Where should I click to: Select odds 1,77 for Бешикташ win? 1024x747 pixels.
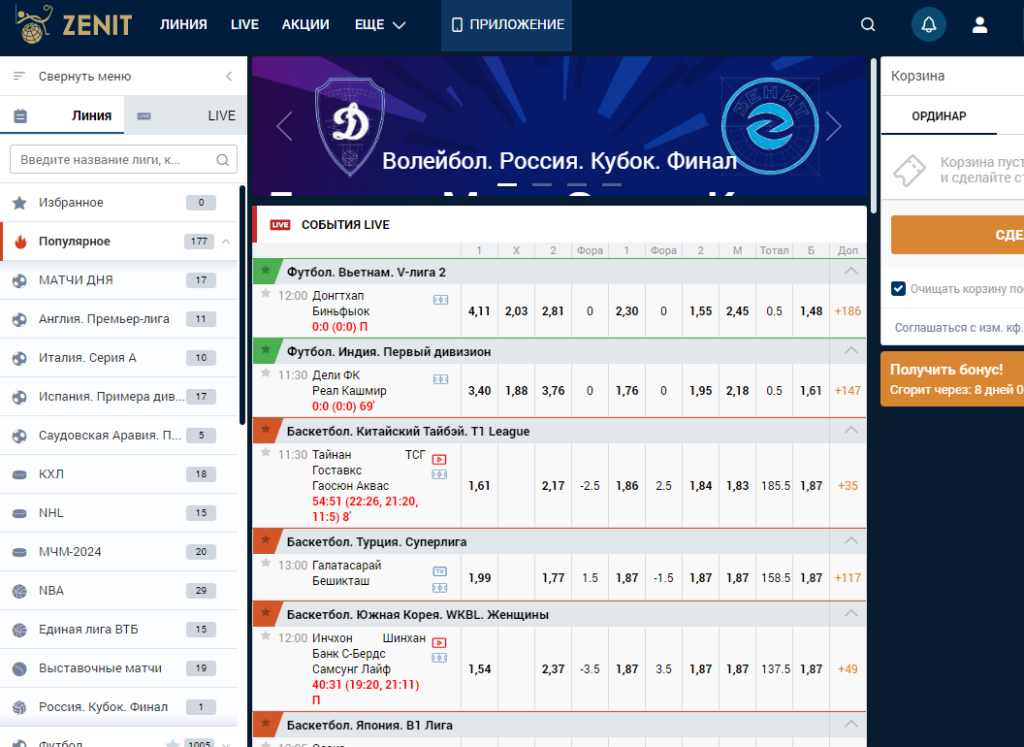(553, 578)
